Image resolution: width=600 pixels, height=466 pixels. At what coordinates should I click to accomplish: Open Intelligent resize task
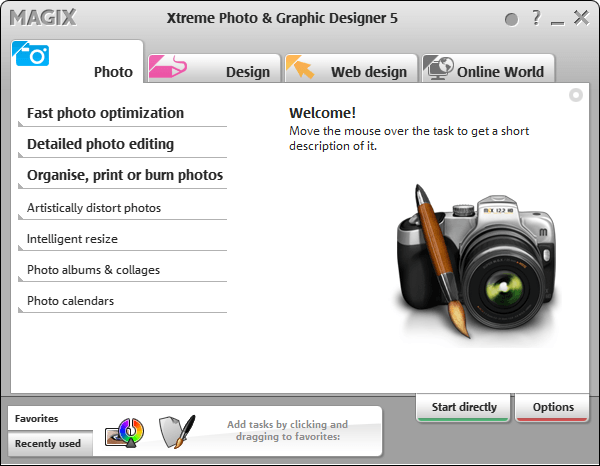coord(122,239)
